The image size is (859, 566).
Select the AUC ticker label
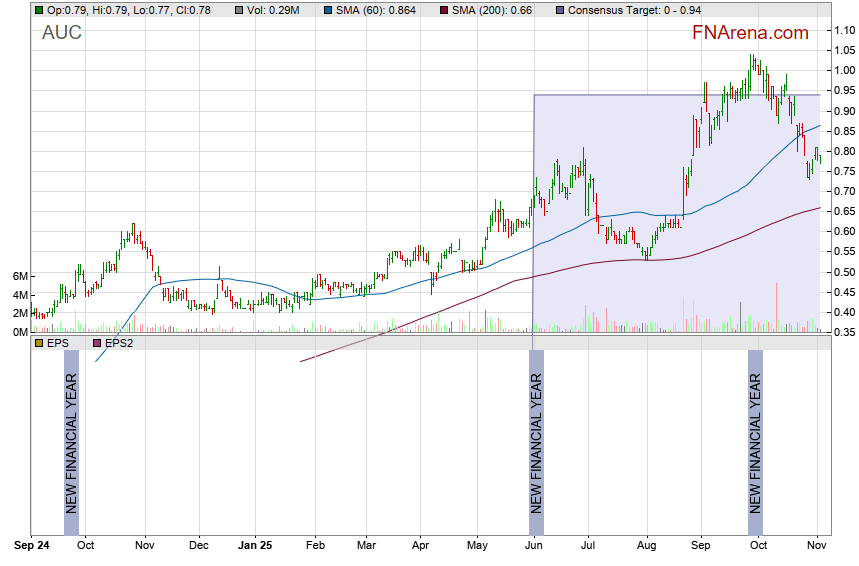62,33
